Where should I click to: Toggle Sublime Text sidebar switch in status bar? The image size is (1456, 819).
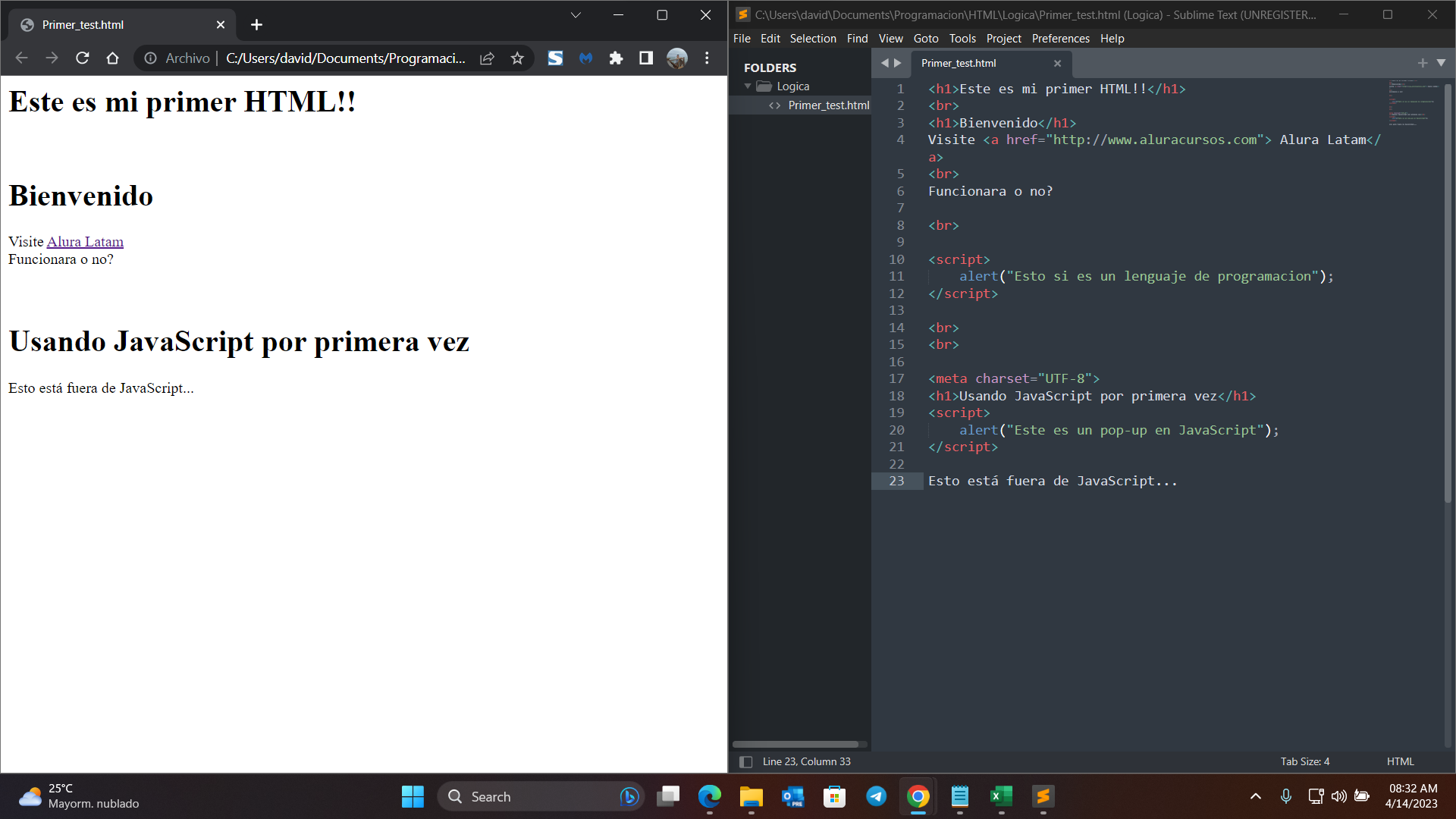(745, 762)
